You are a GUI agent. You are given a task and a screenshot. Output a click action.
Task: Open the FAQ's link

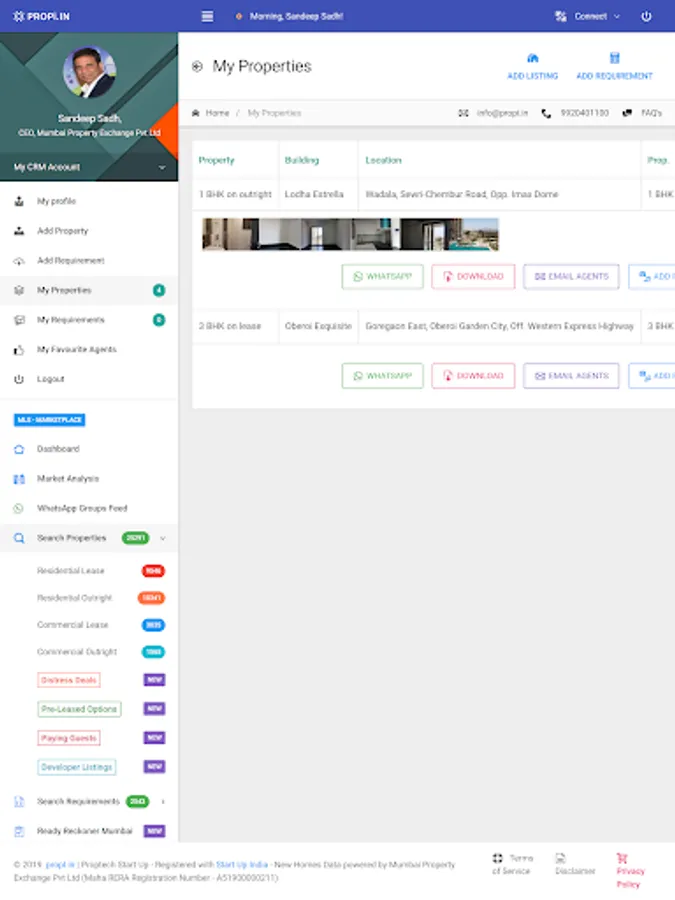point(651,113)
